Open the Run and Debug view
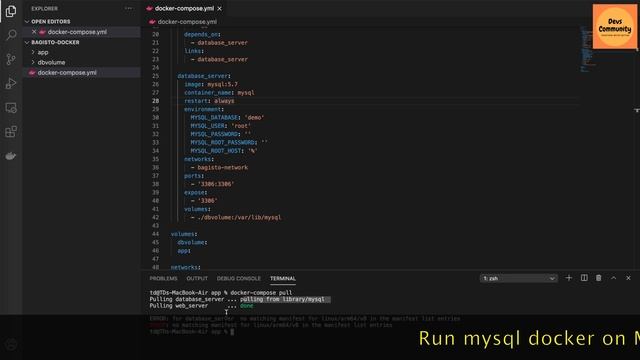 11,83
